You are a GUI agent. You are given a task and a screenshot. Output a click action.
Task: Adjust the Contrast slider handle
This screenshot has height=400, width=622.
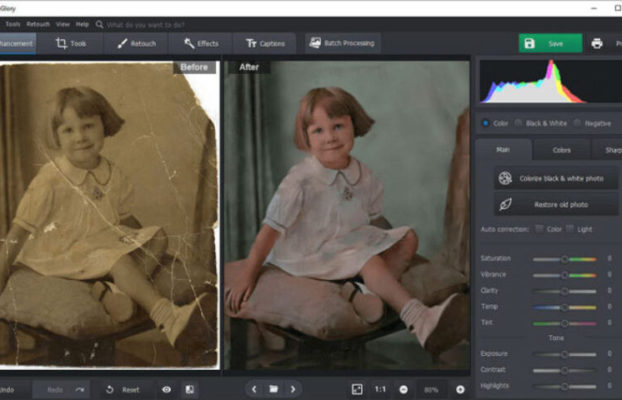pos(564,370)
